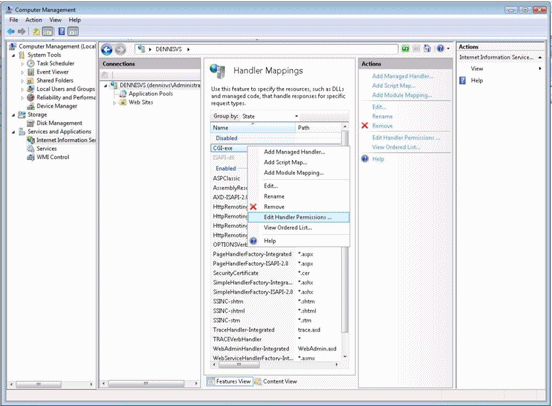Click the home page icon in address bar area
This screenshot has width=552, height=406.
[x=427, y=49]
